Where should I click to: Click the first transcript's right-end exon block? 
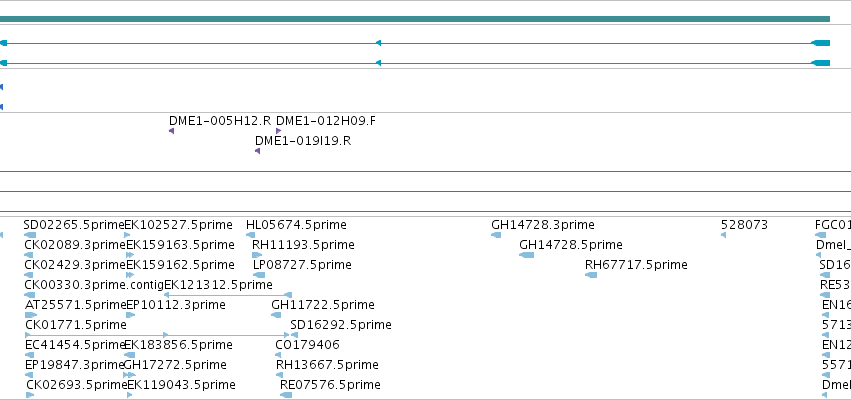click(820, 43)
